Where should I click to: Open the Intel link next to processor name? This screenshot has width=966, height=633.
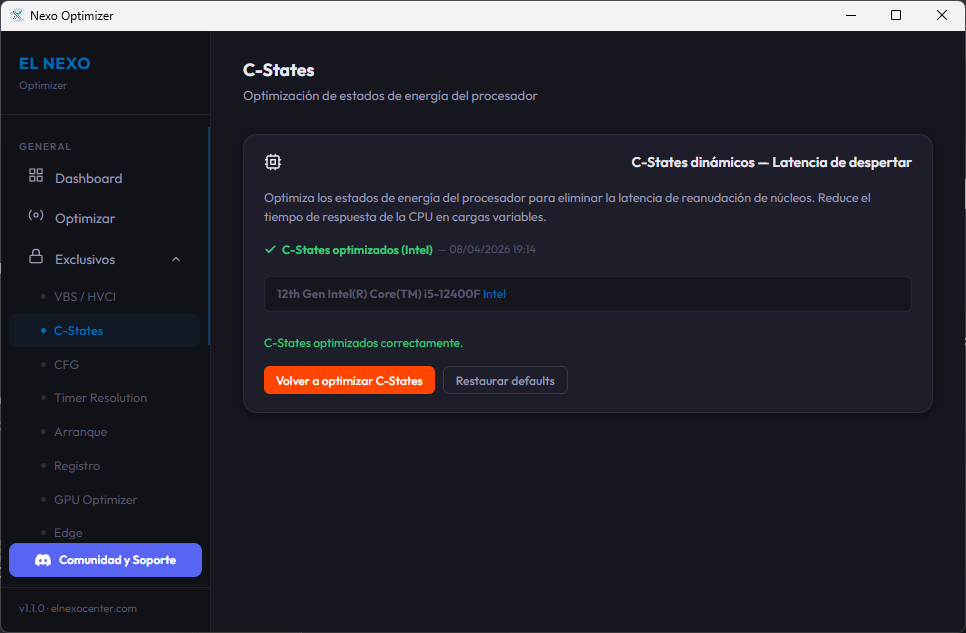pos(496,293)
